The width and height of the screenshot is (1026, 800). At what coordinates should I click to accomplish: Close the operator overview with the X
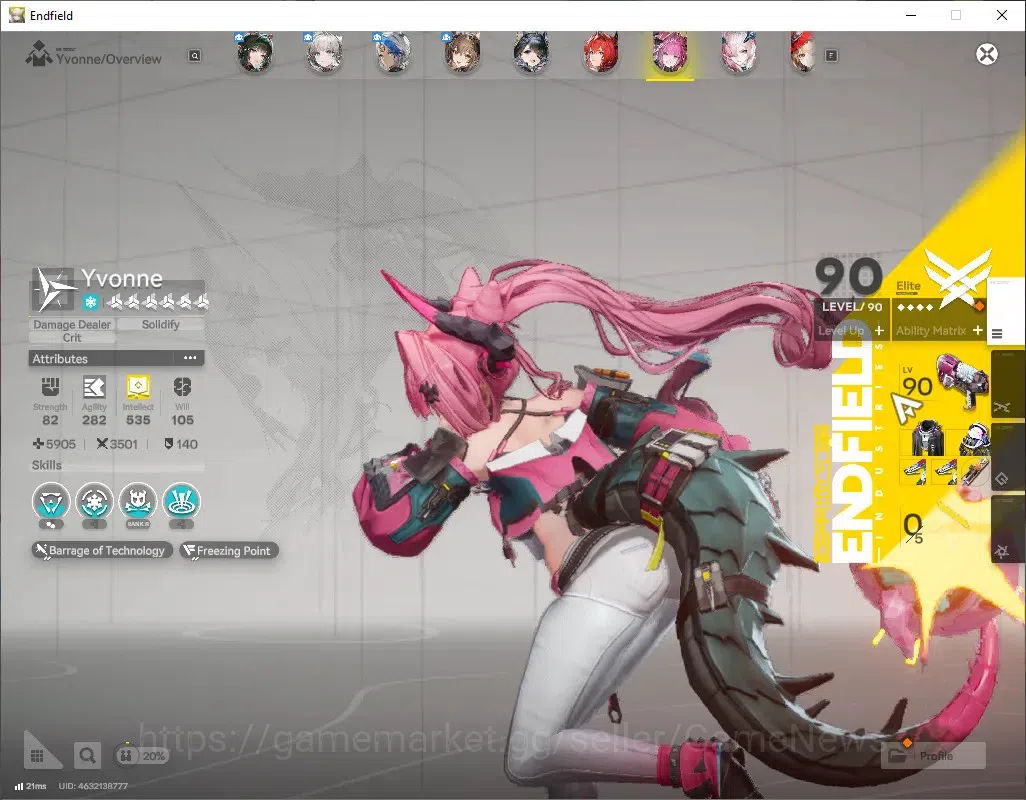987,54
